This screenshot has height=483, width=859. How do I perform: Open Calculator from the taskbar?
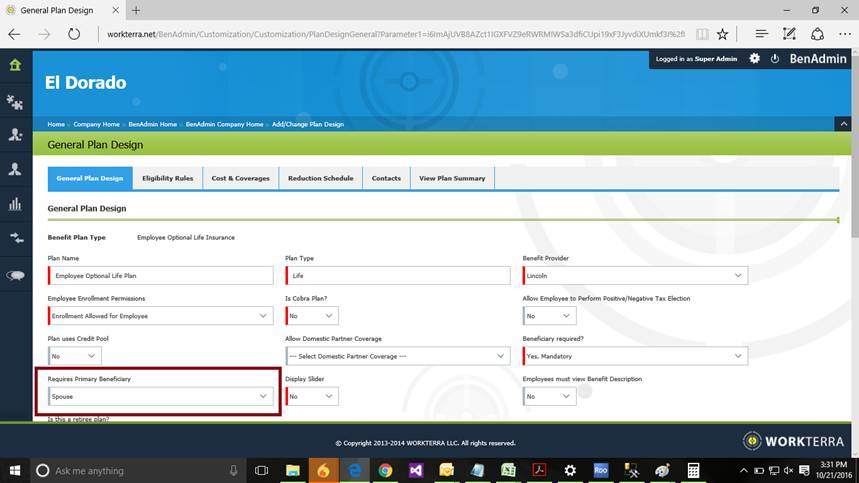tap(693, 470)
